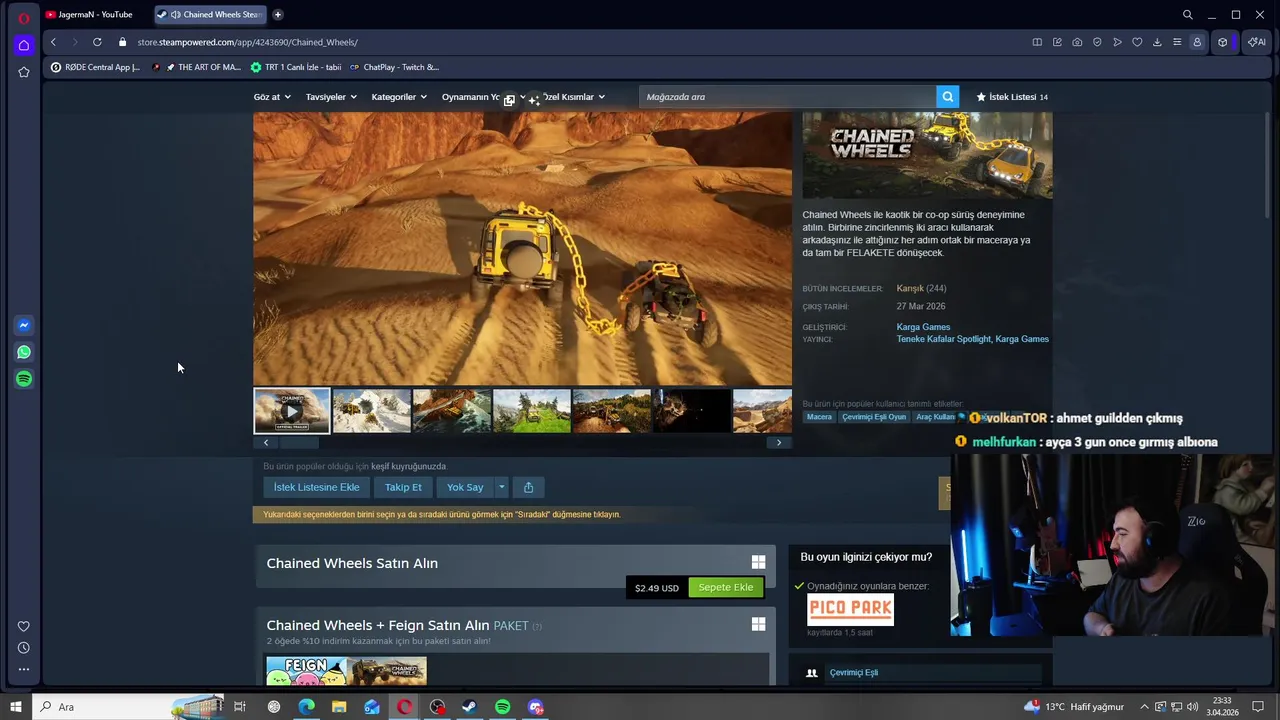The width and height of the screenshot is (1280, 720).
Task: Open Microsoft Edge from the taskbar
Action: click(306, 707)
